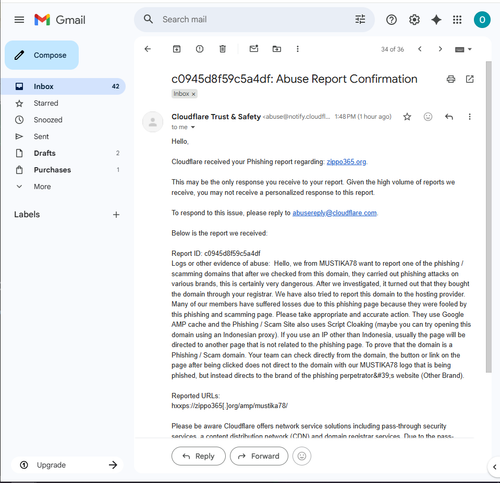Screen dimensions: 500x483
Task: Click the Forward button below the email
Action: tap(259, 456)
